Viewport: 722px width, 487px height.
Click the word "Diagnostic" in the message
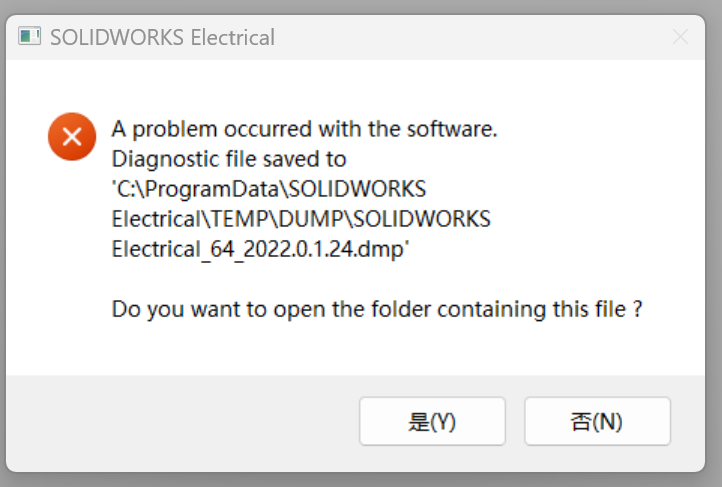pos(158,159)
